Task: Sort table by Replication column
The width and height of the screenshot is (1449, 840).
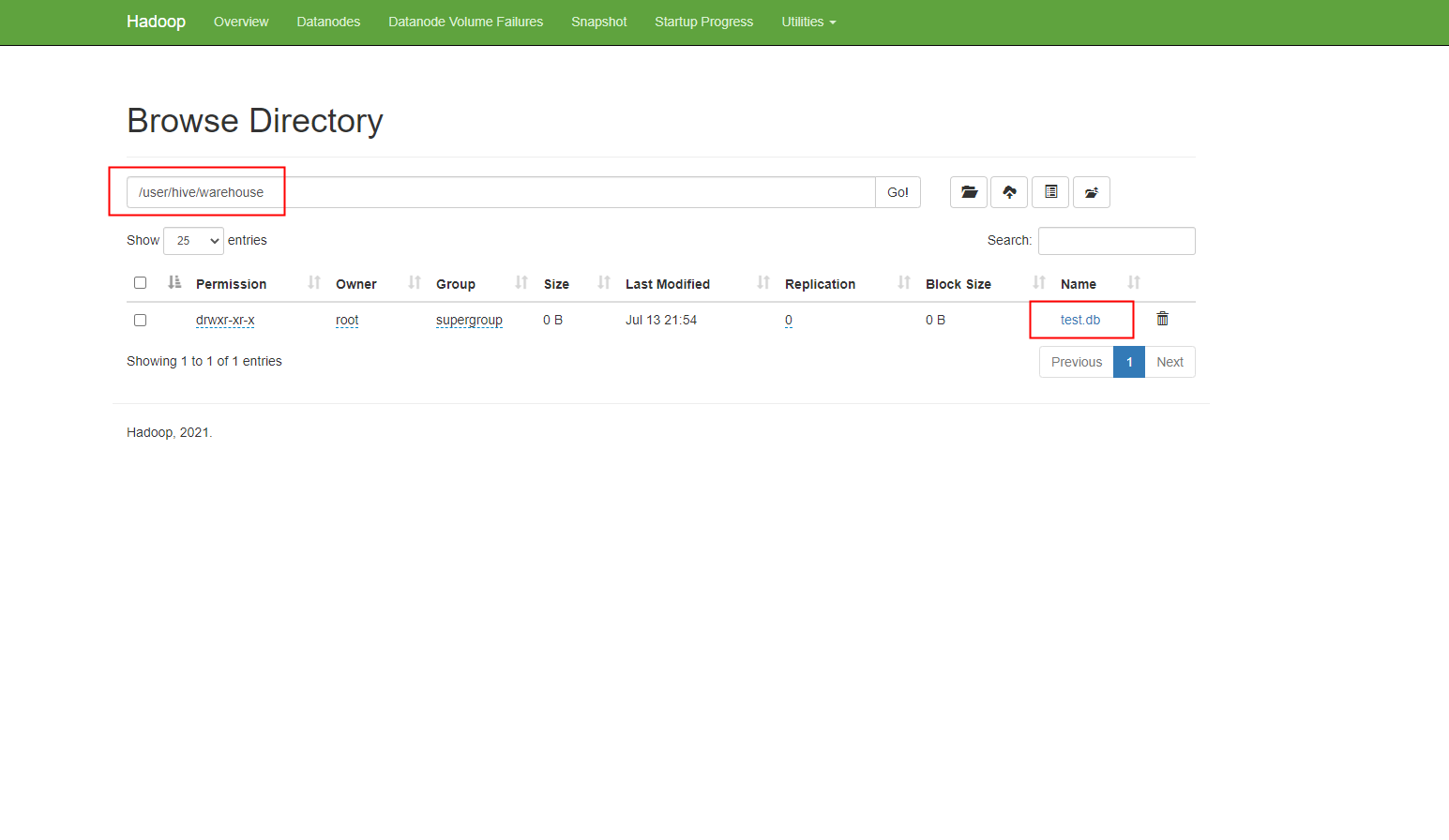Action: tap(820, 284)
